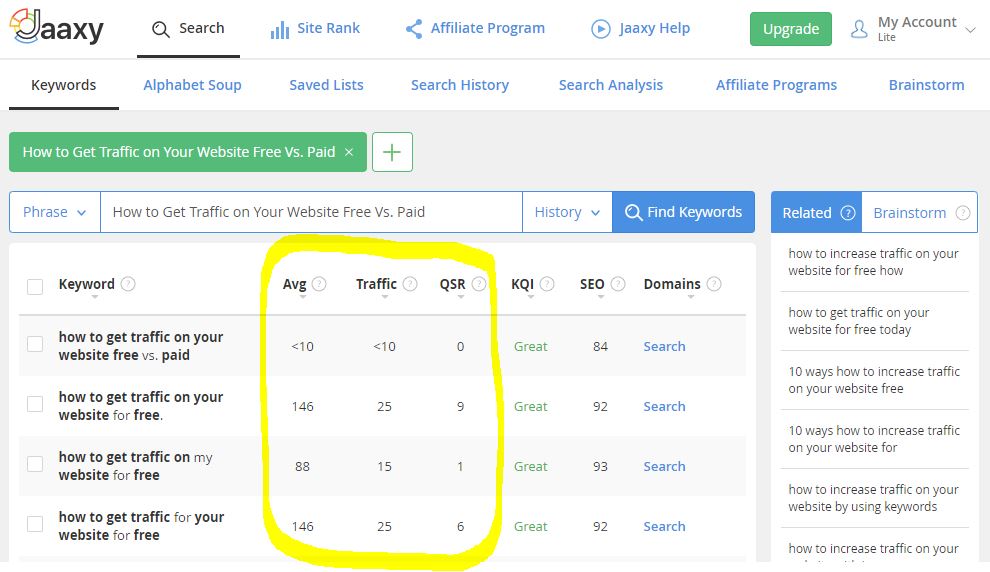Select related '10 ways…on your website free'
The height and width of the screenshot is (572, 990).
click(874, 380)
